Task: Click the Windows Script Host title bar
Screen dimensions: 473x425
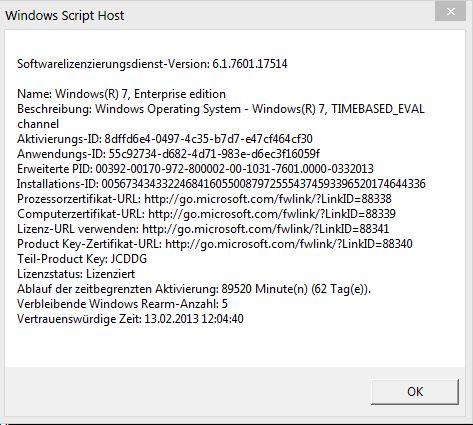Action: 217,15
